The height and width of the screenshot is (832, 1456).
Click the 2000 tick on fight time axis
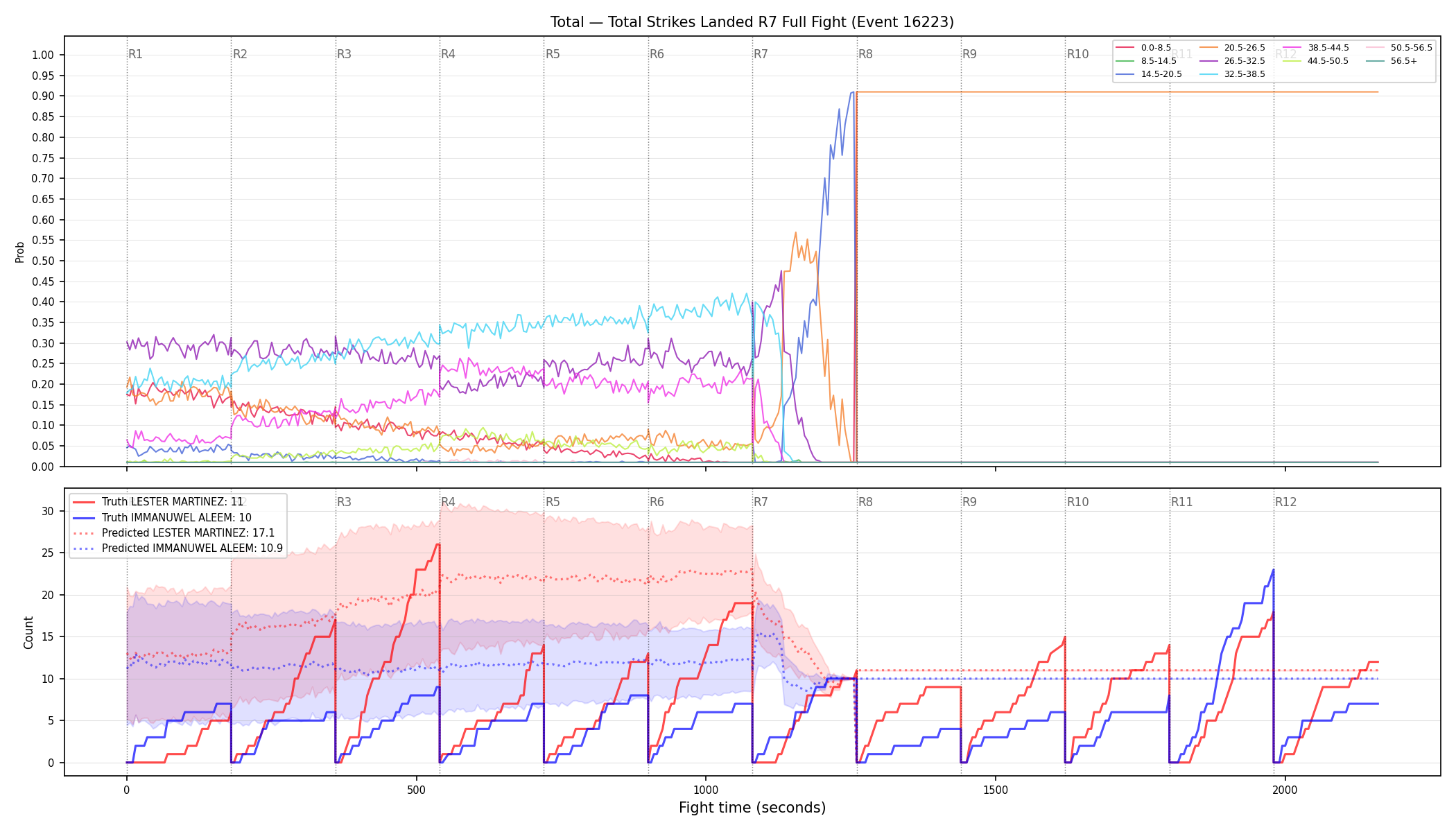(x=1285, y=790)
